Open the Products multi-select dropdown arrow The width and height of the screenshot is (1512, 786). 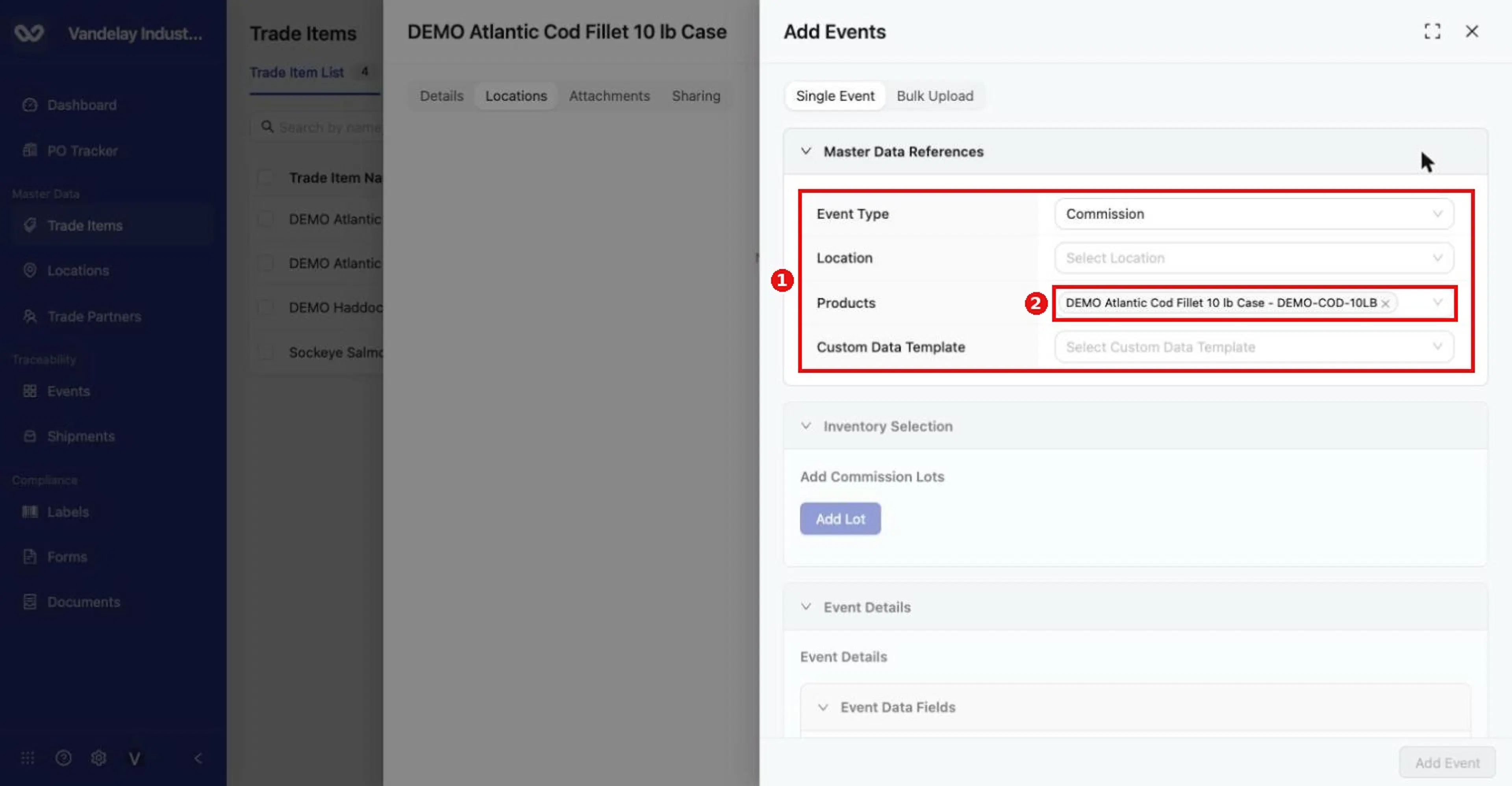[1437, 303]
